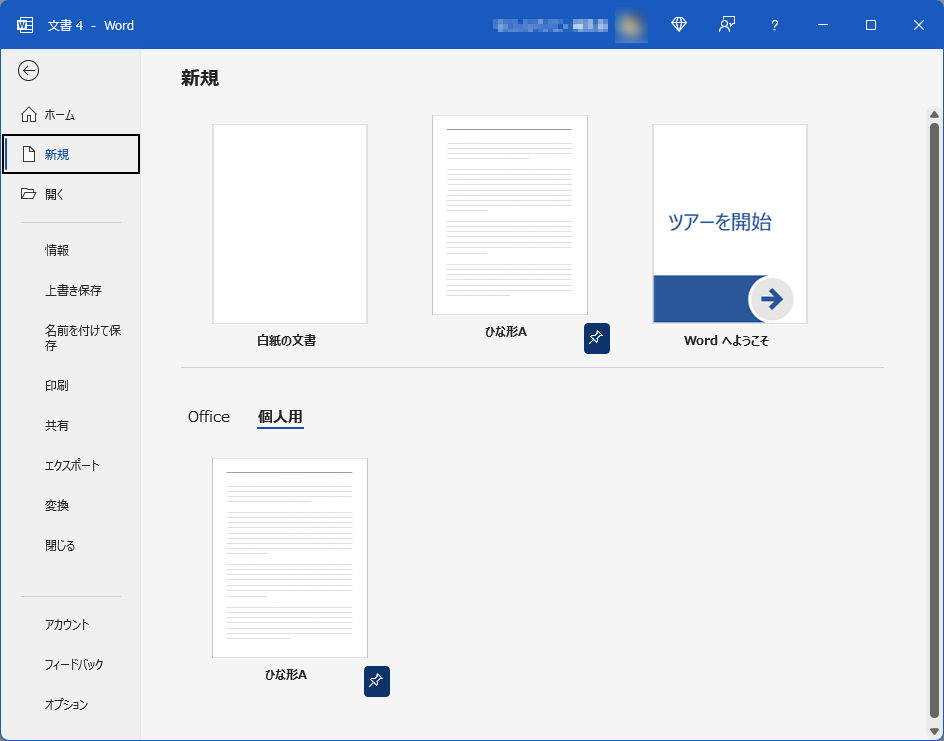Click the user account picture in the title bar
Viewport: 944px width, 741px height.
tap(631, 25)
